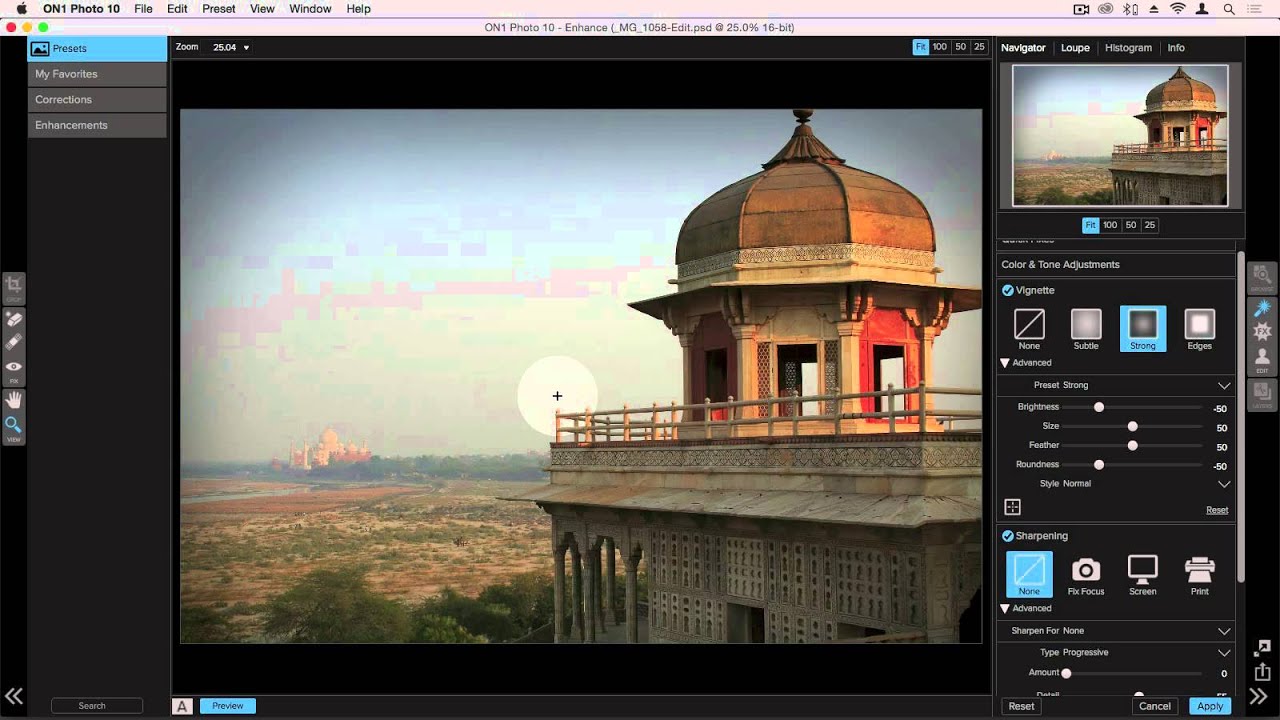This screenshot has width=1280, height=720.
Task: Select sharpening preset None
Action: (1029, 575)
